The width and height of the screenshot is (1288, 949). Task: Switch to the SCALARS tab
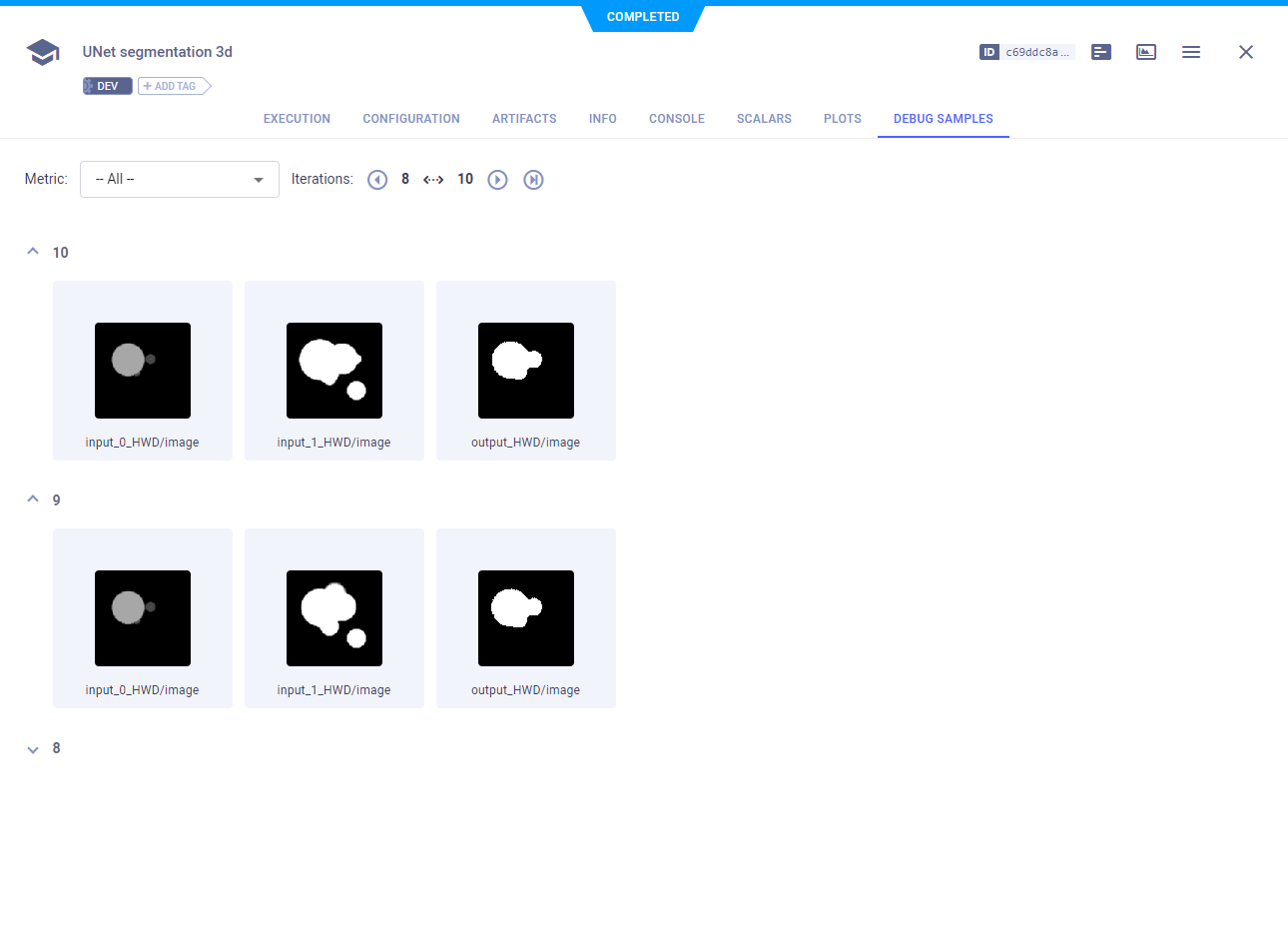(764, 118)
